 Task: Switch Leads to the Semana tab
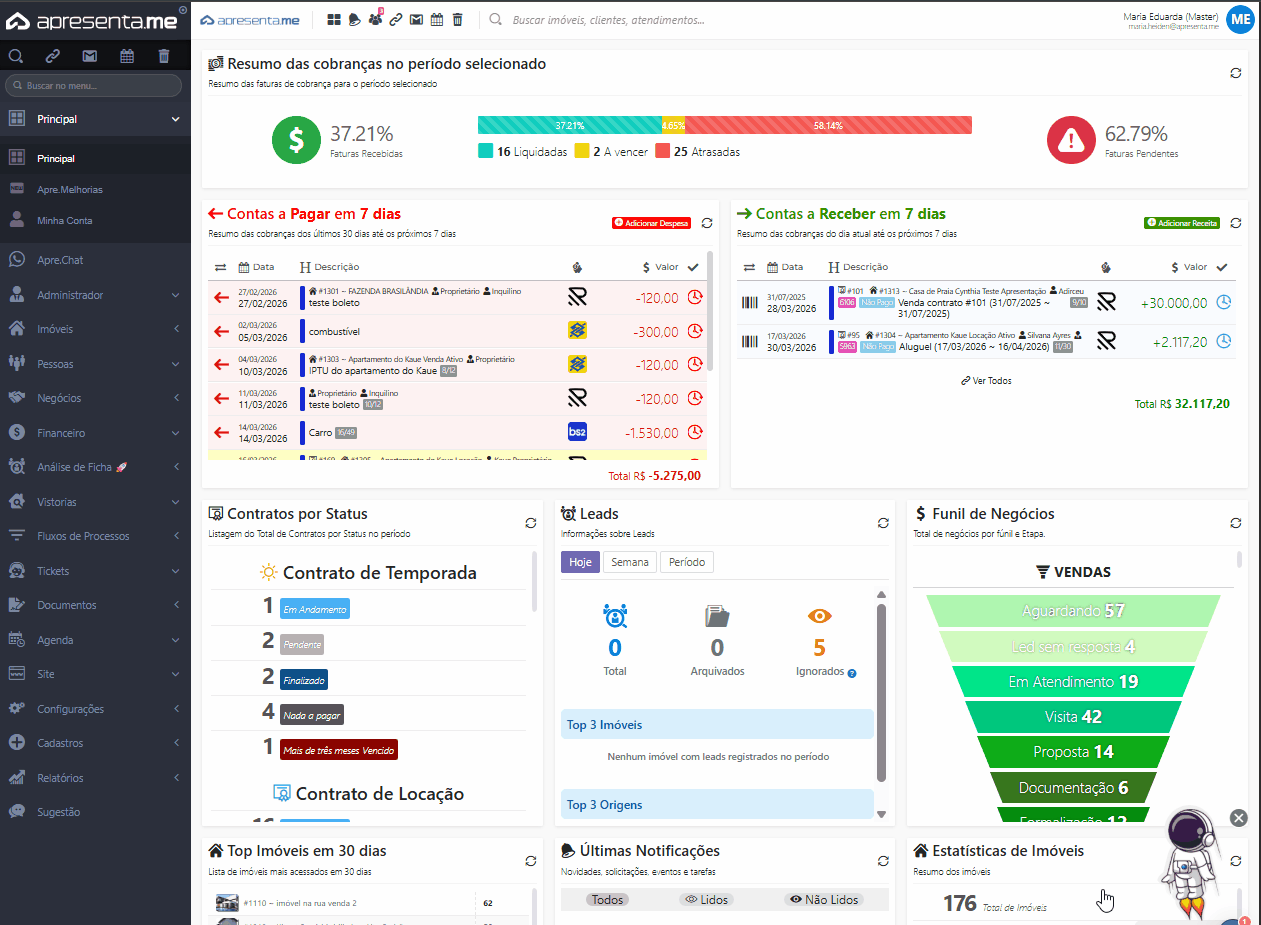pyautogui.click(x=630, y=562)
